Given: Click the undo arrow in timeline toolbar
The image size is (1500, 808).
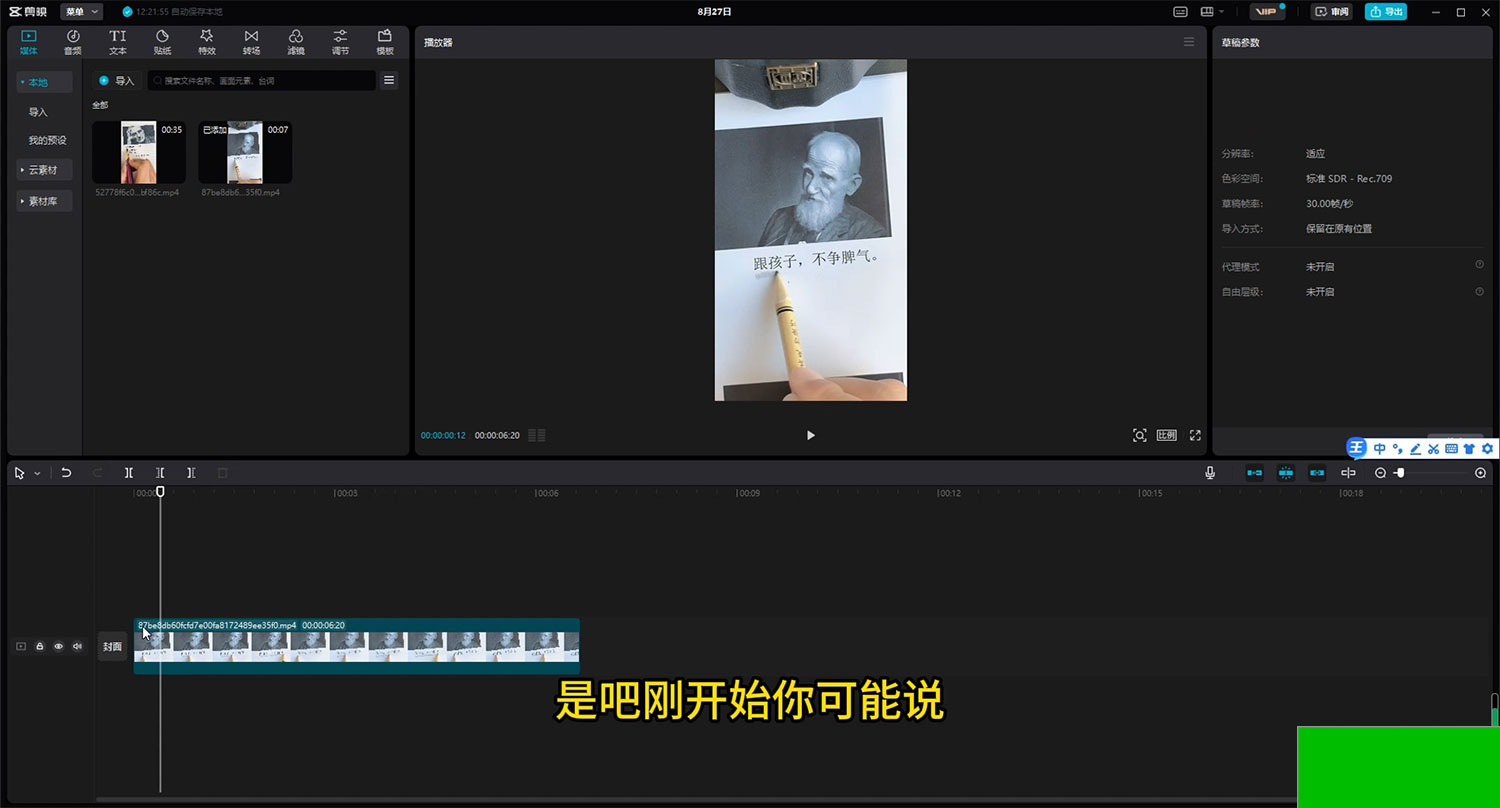Looking at the screenshot, I should (66, 473).
